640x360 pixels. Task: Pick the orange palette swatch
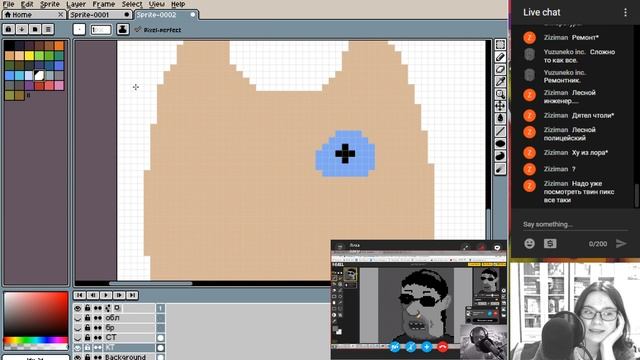pos(59,45)
